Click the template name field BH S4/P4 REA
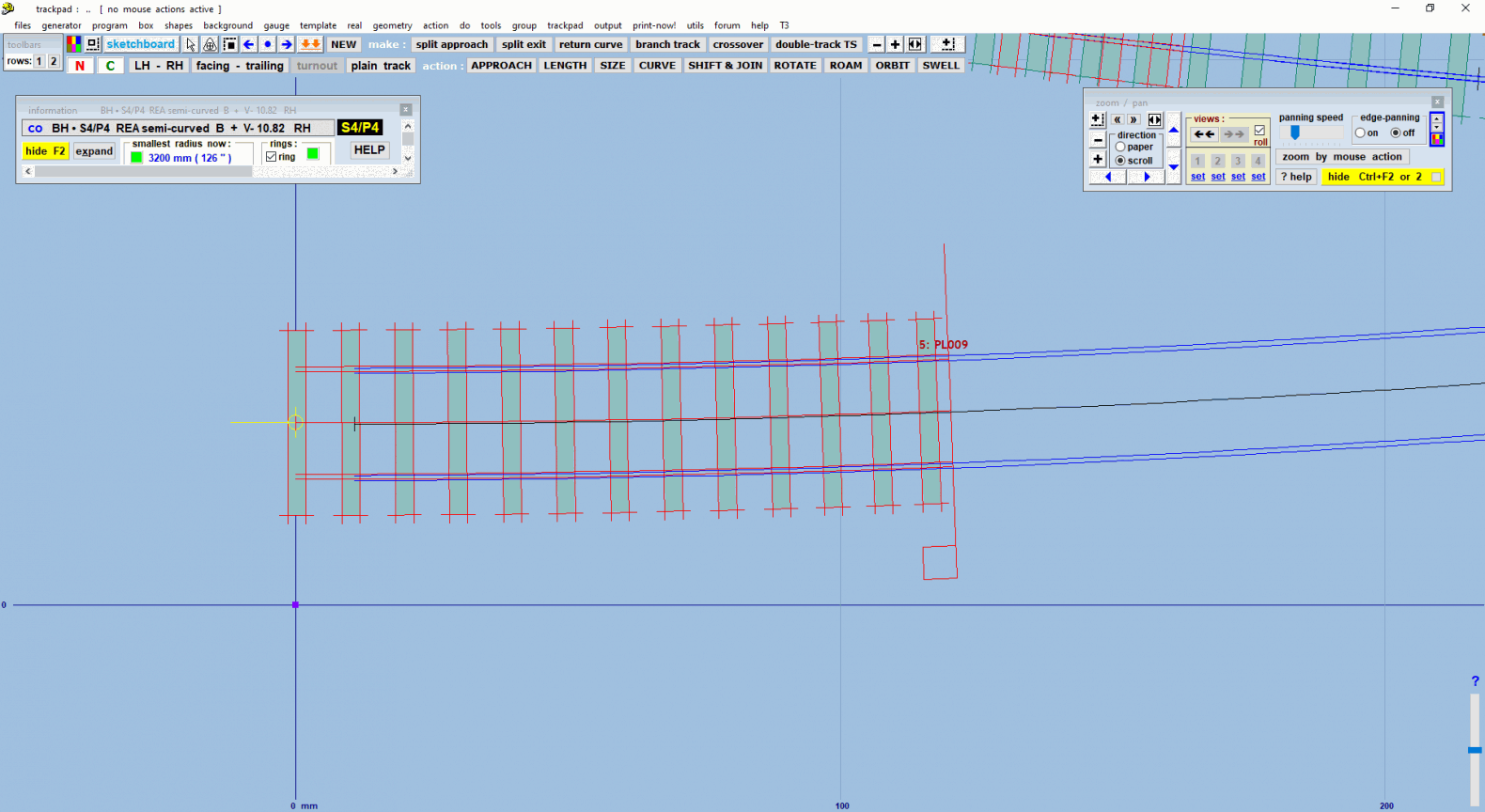This screenshot has height=812, width=1485. [178, 128]
